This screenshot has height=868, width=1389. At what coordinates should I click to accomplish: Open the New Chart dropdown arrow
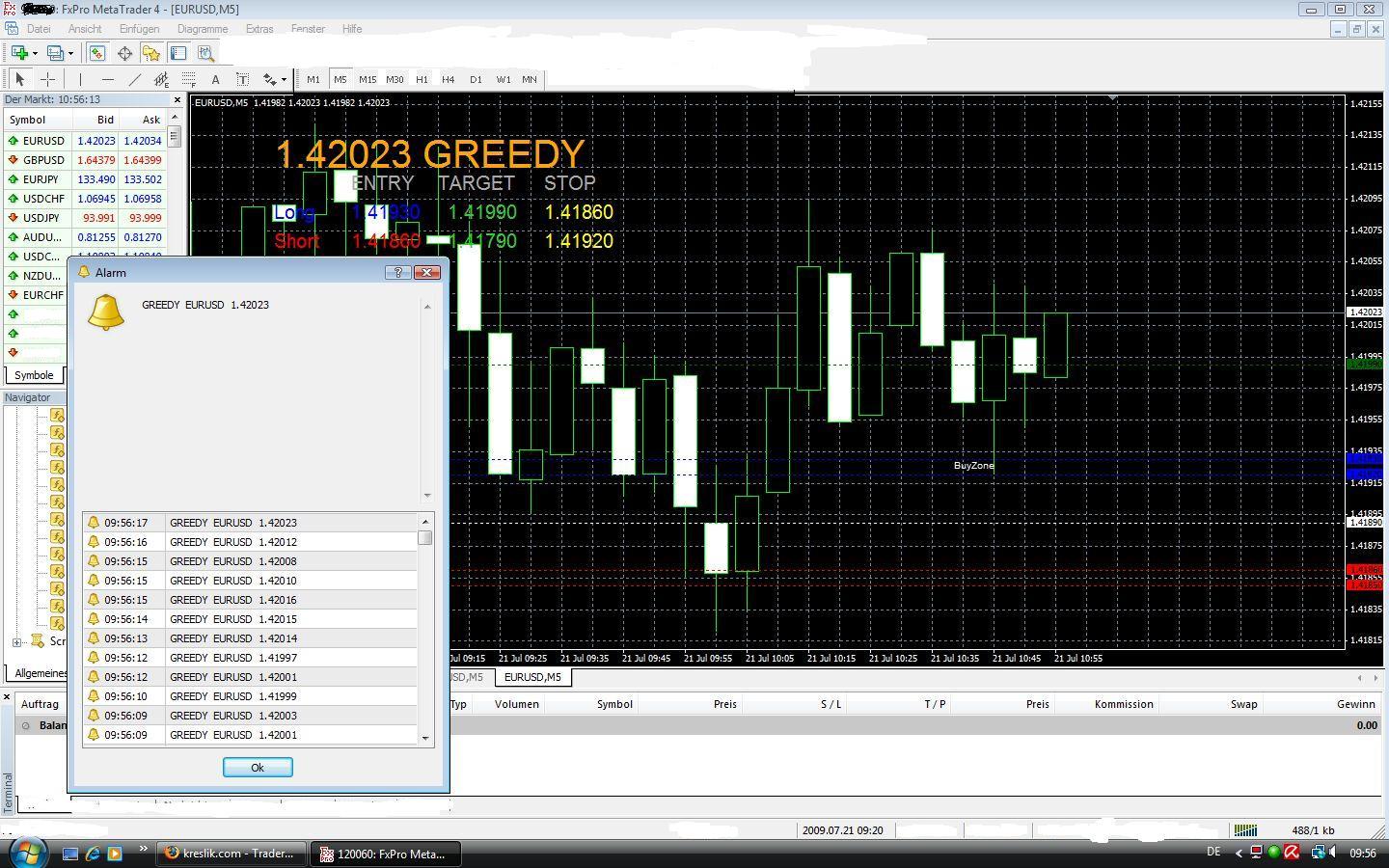tap(35, 53)
